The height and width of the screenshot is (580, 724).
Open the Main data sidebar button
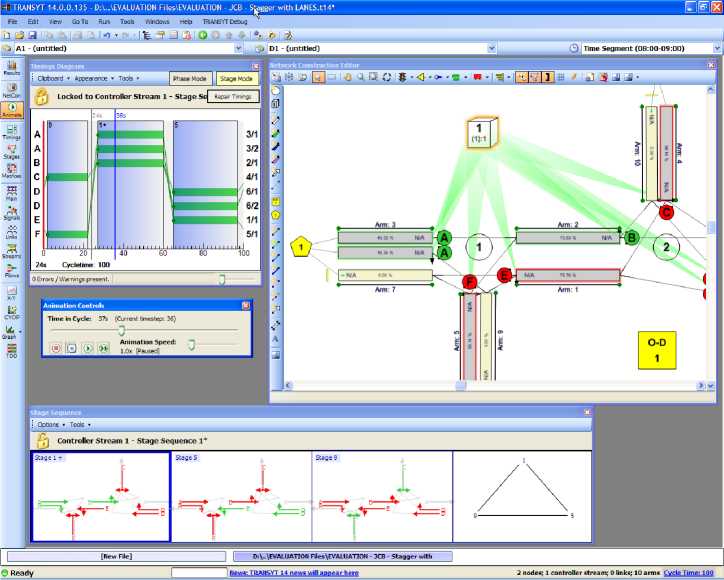[12, 193]
